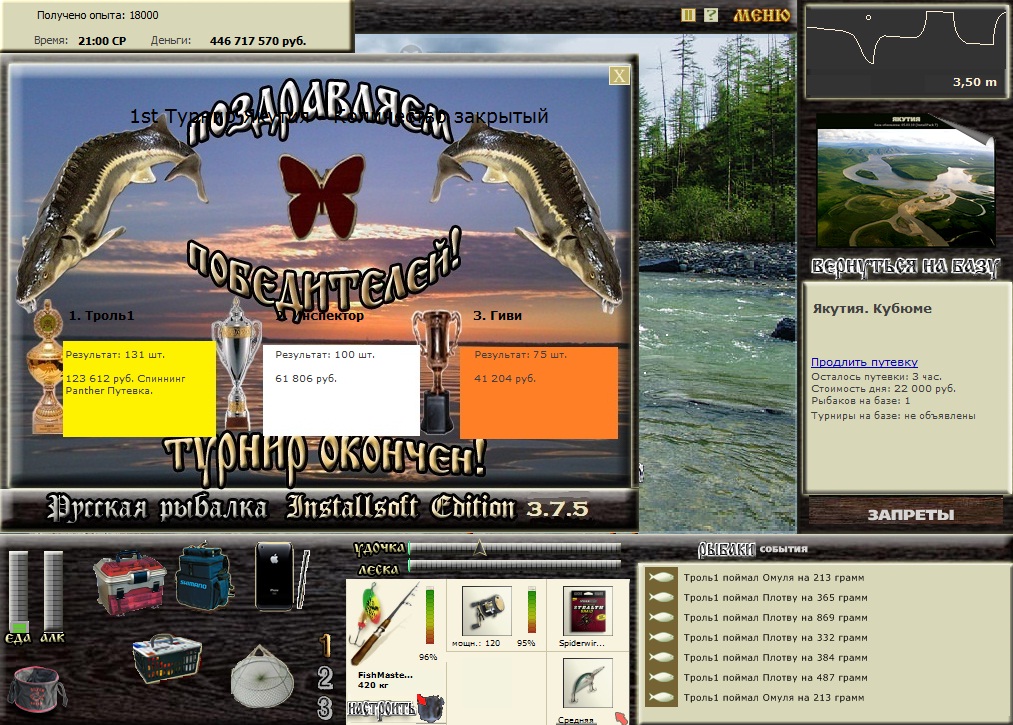Click the леска tension bar
The width and height of the screenshot is (1013, 725).
tap(515, 567)
